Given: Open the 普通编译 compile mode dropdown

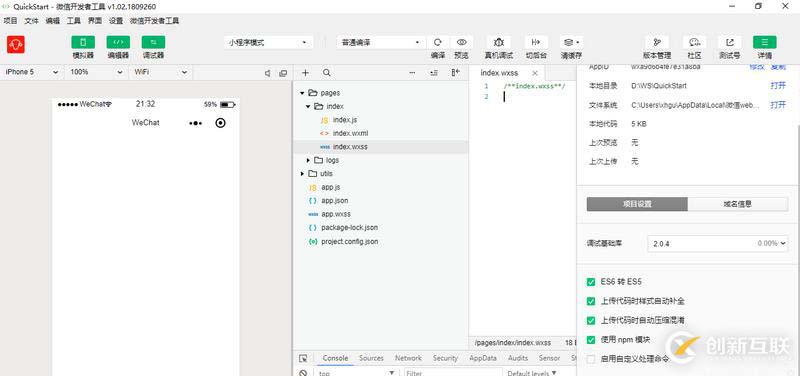Looking at the screenshot, I should pyautogui.click(x=381, y=43).
